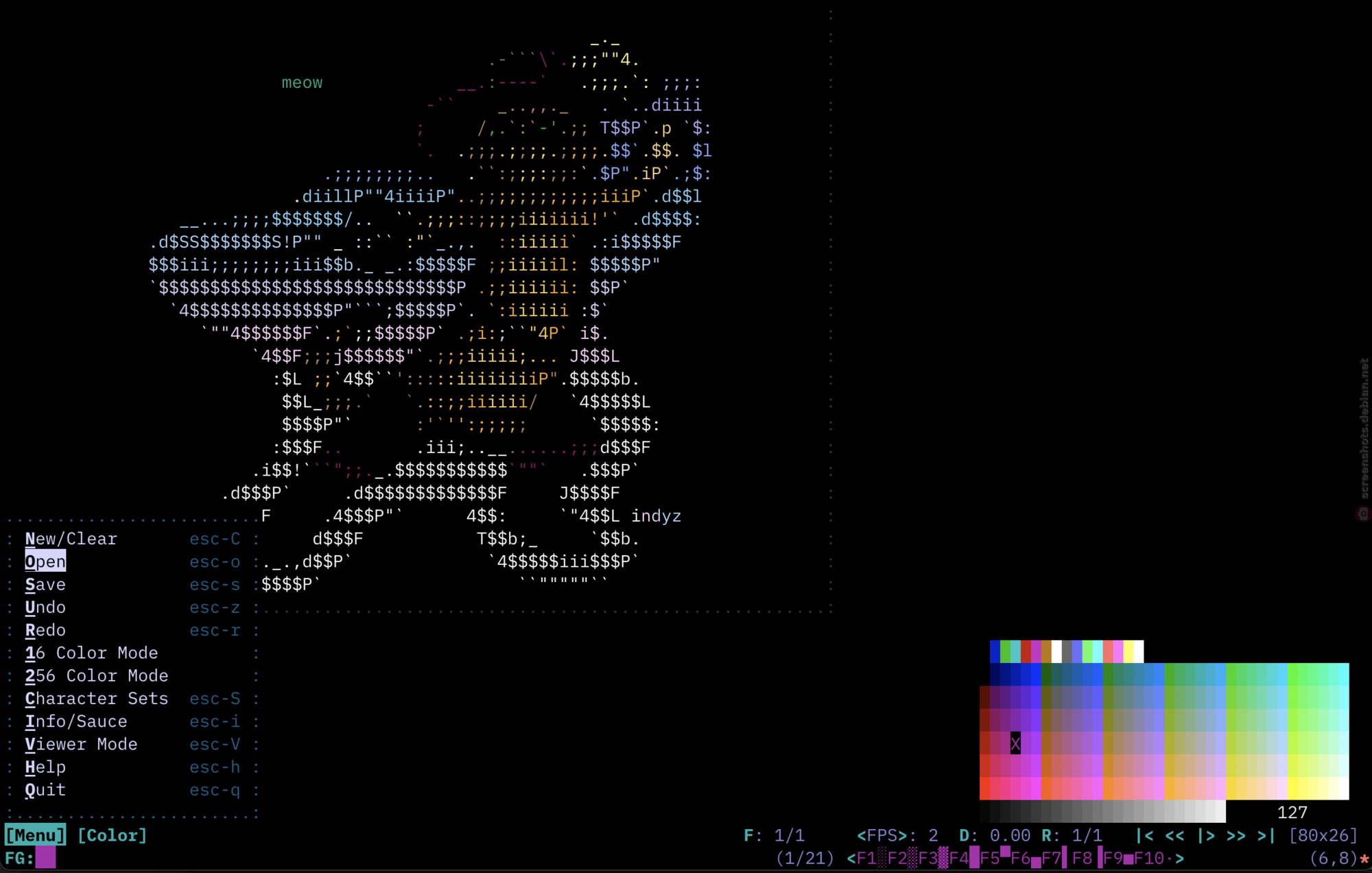Select the F2 medium shade block character
Viewport: 1372px width, 873px height.
[x=903, y=859]
